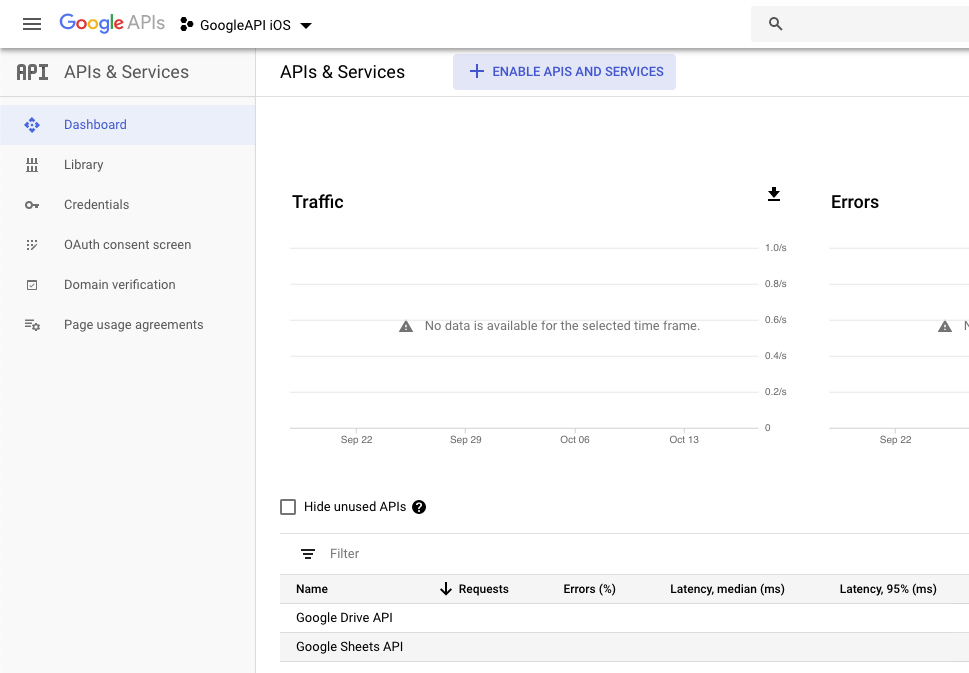Click the Dashboard diamond icon in sidebar

tap(32, 125)
